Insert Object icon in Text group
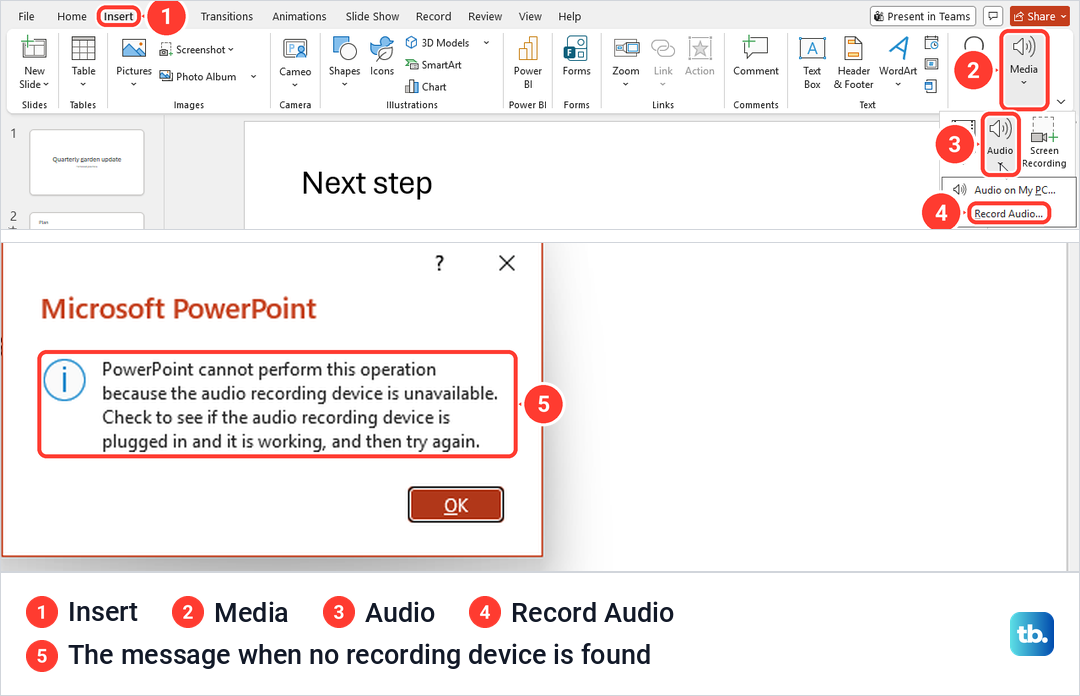 [931, 86]
